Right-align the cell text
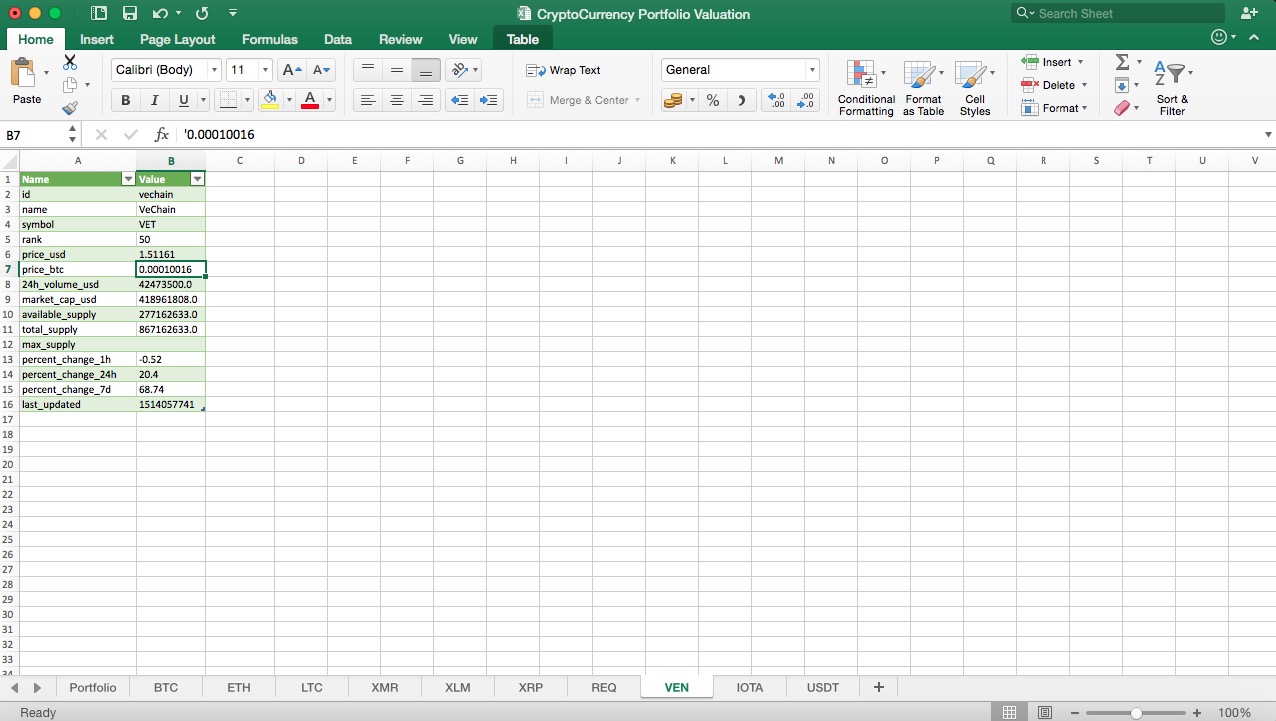The image size is (1276, 721). pos(426,100)
